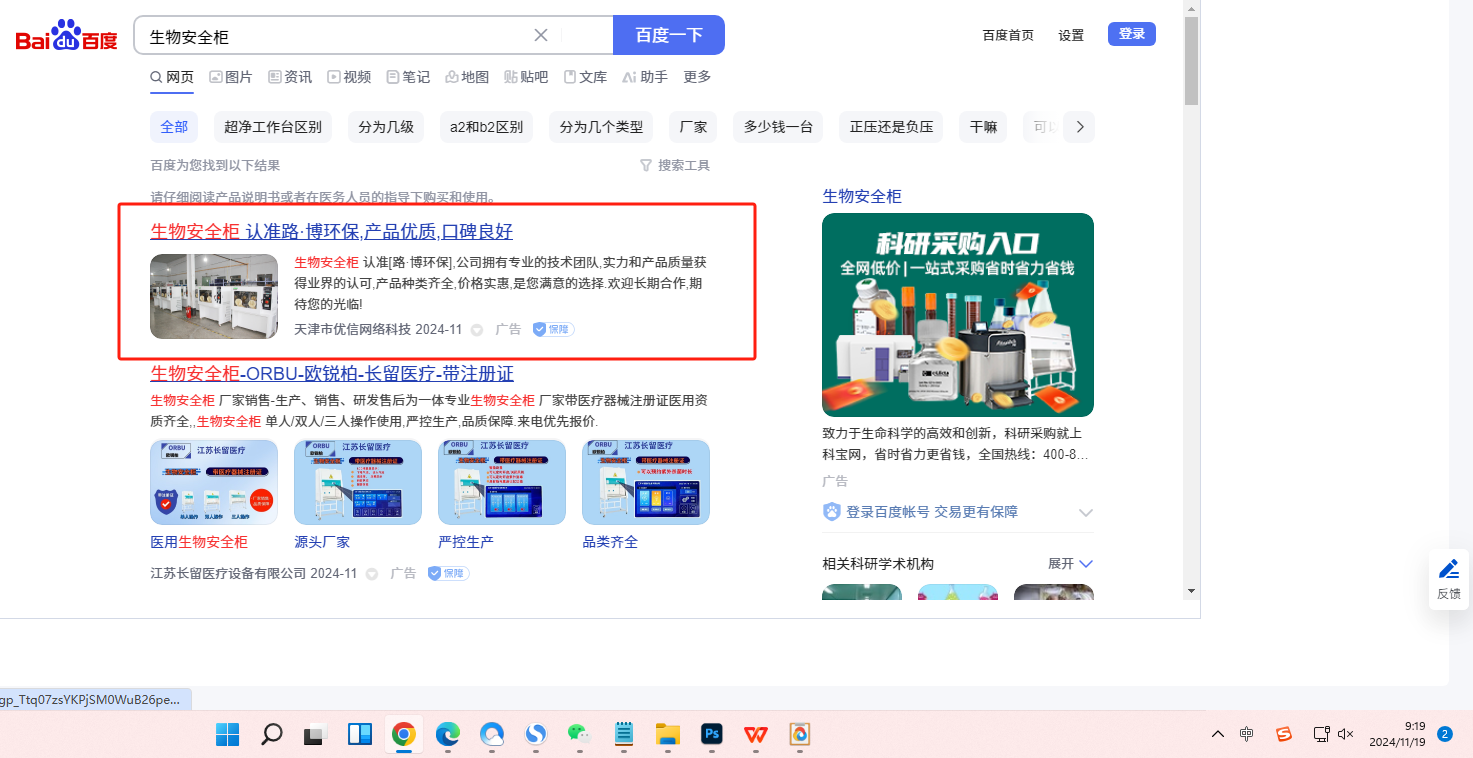Screen dimensions: 1473x758
Task: Open WPS Office from the taskbar
Action: point(756,735)
